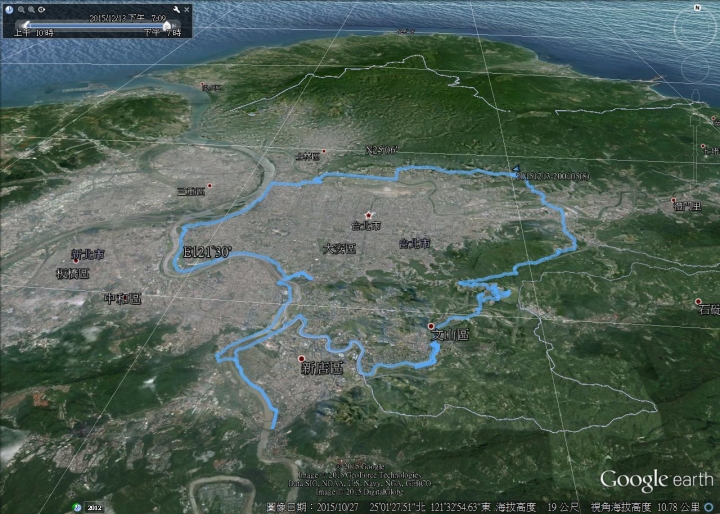Click the 台北市 red star capital marker

coord(368,215)
